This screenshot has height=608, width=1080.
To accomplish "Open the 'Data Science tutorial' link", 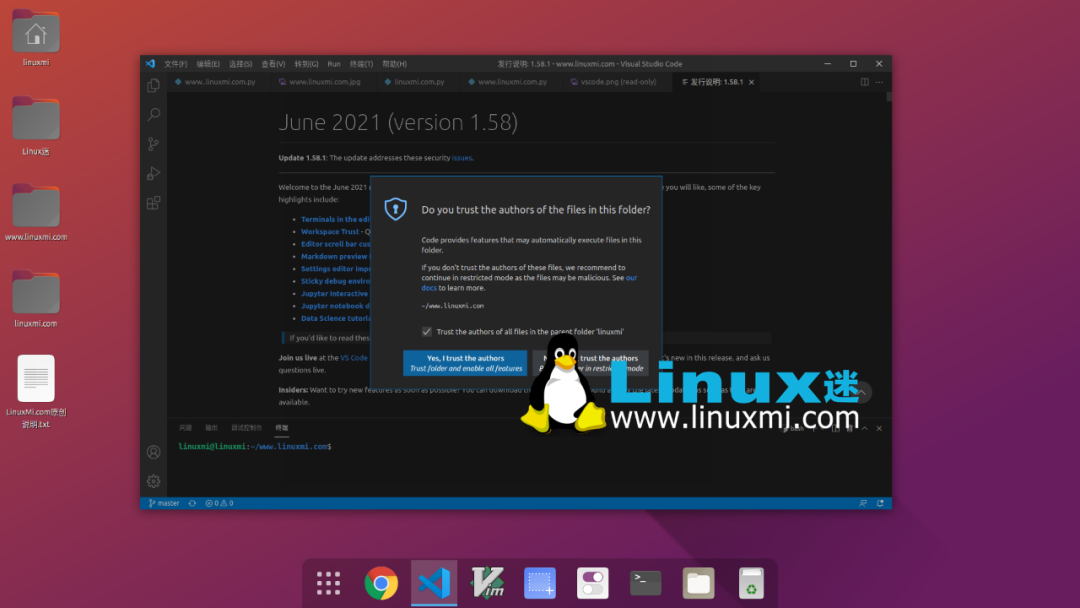I will coord(335,318).
